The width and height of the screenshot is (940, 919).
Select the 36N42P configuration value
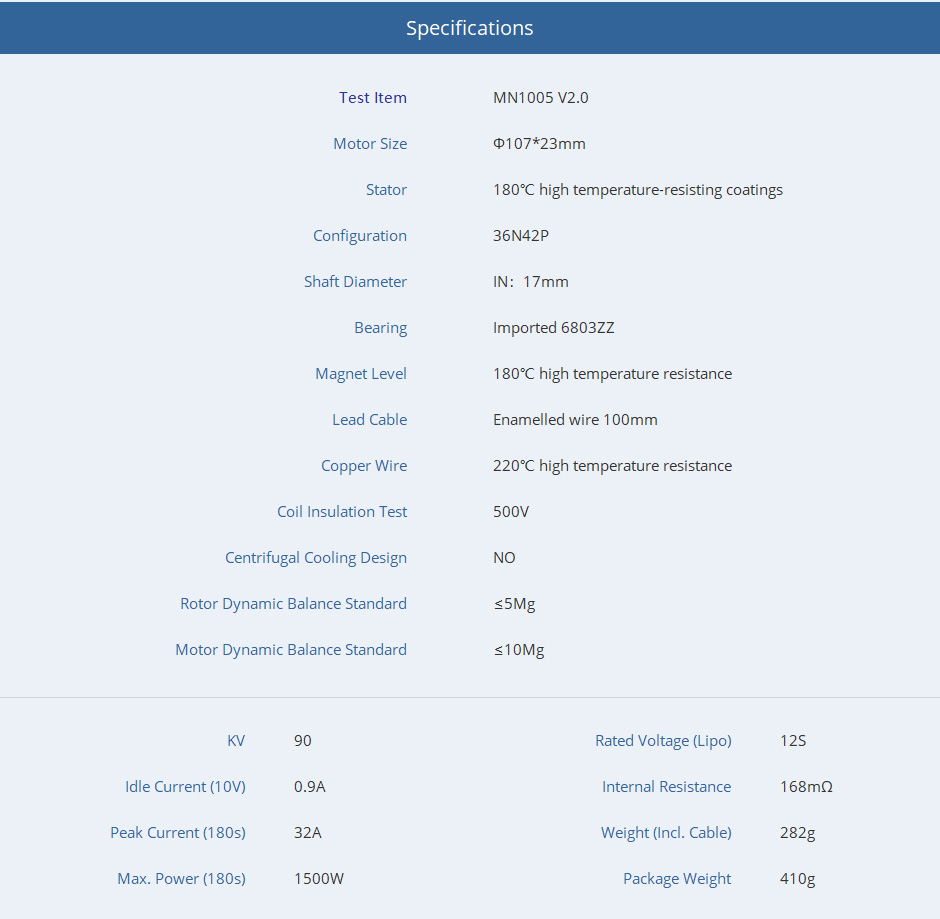521,236
